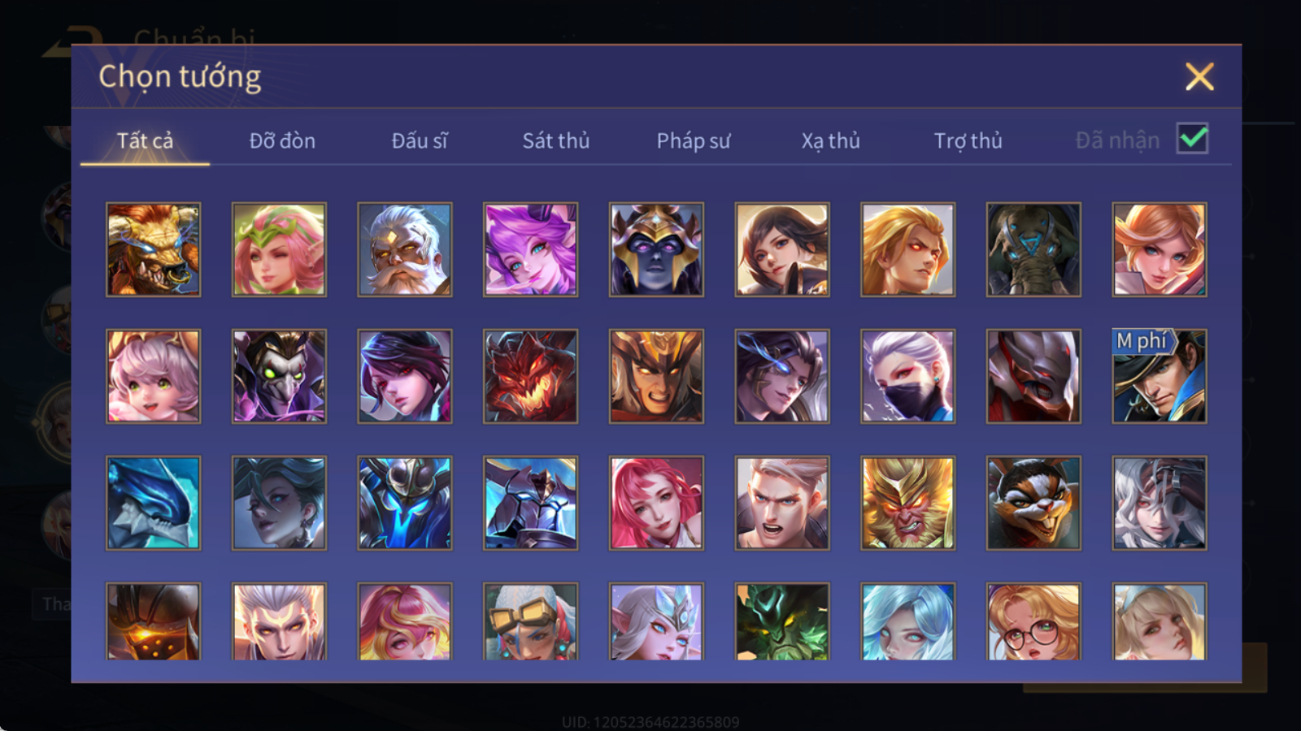Image resolution: width=1301 pixels, height=731 pixels.
Task: Pick the raccoon hero with eye patch
Action: click(x=1033, y=503)
